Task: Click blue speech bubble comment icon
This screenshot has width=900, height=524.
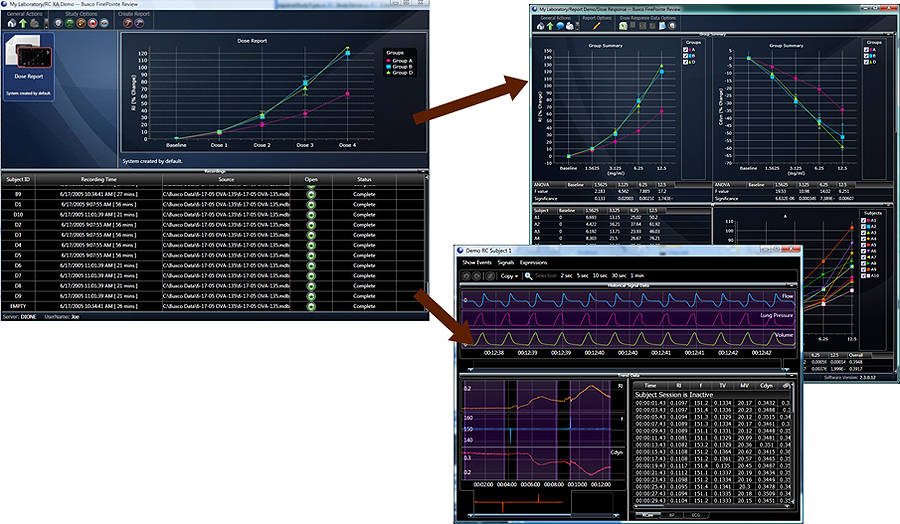Action: [560, 26]
